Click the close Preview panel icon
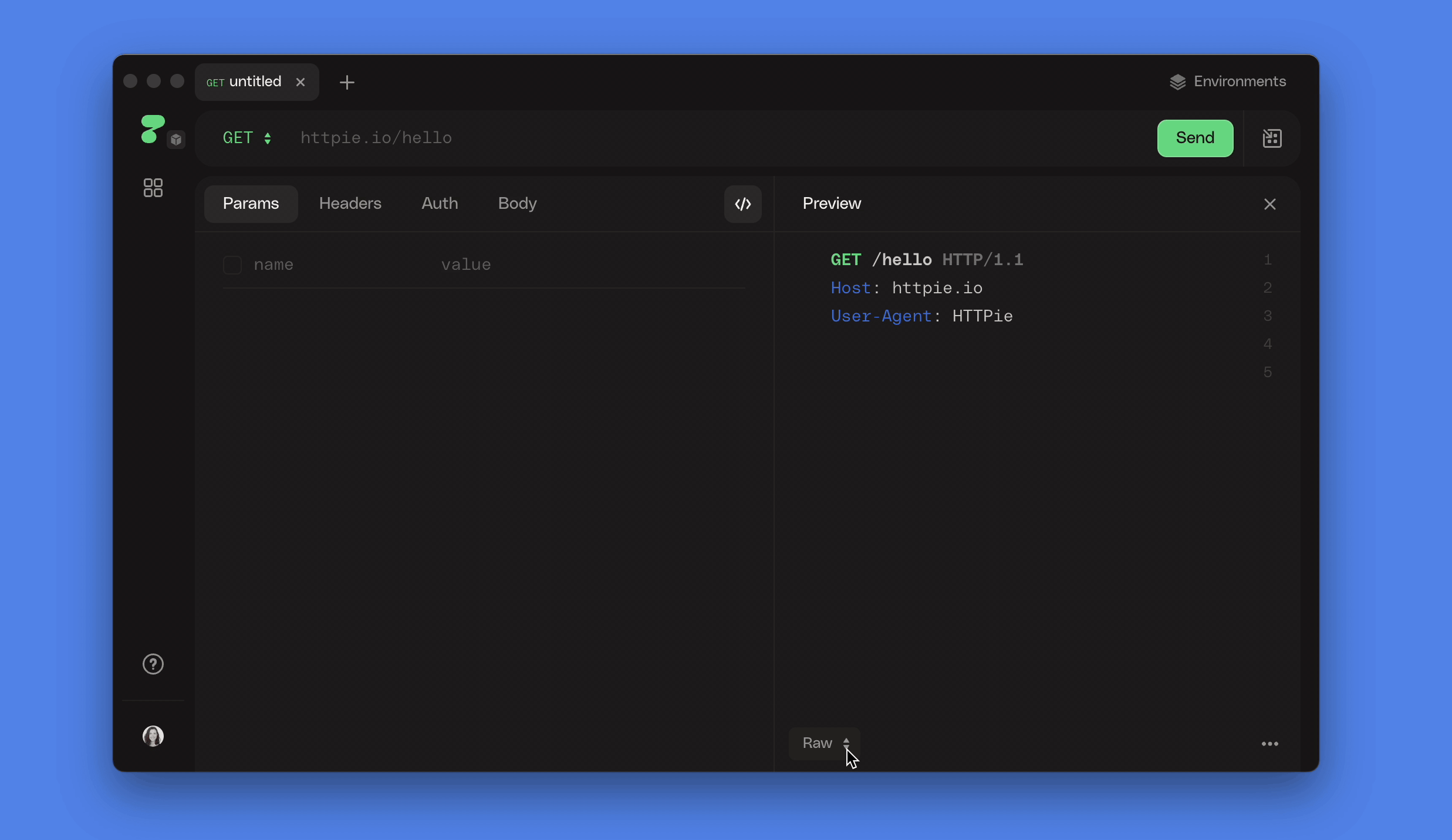Image resolution: width=1452 pixels, height=840 pixels. pyautogui.click(x=1270, y=204)
